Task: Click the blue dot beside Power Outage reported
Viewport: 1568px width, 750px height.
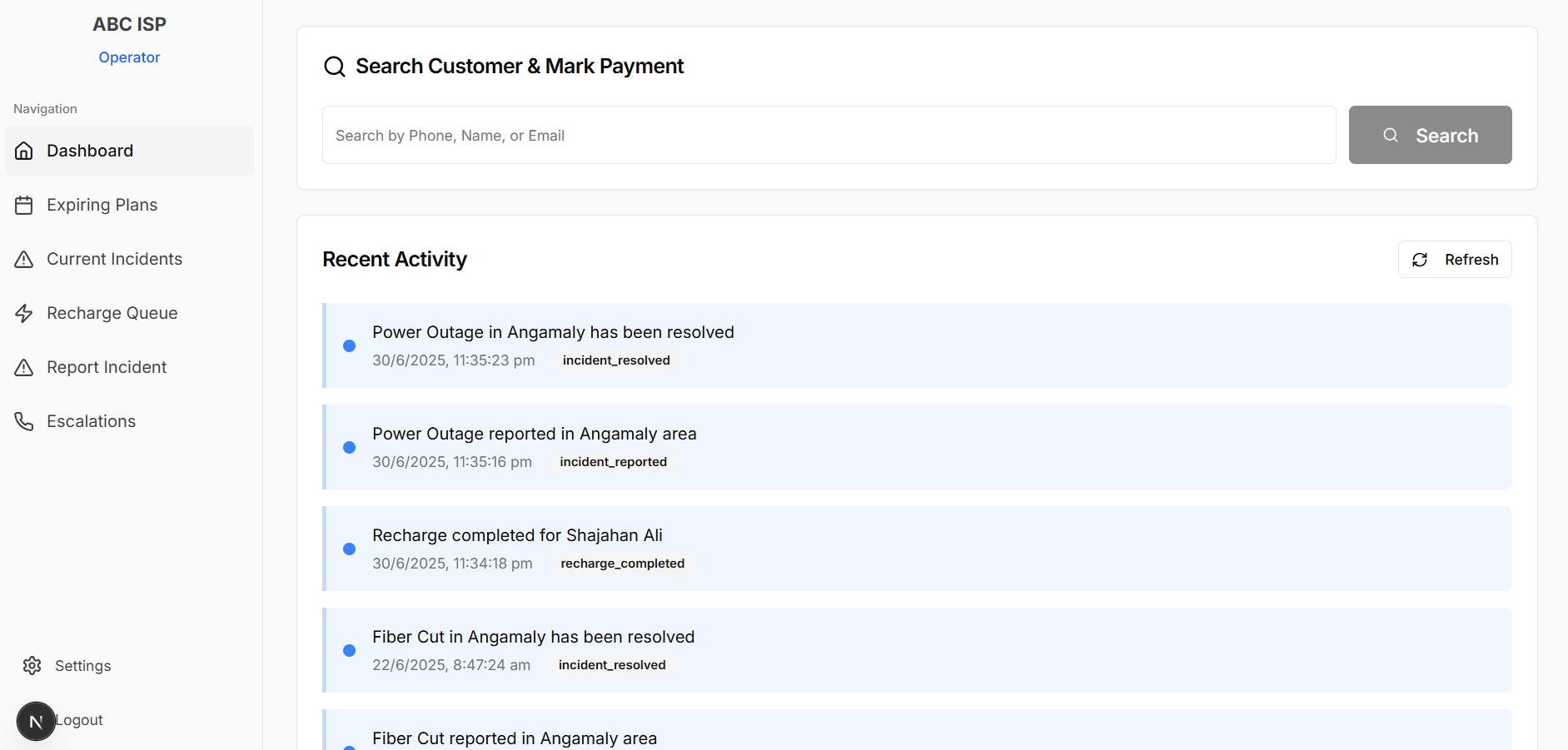Action: click(x=350, y=447)
